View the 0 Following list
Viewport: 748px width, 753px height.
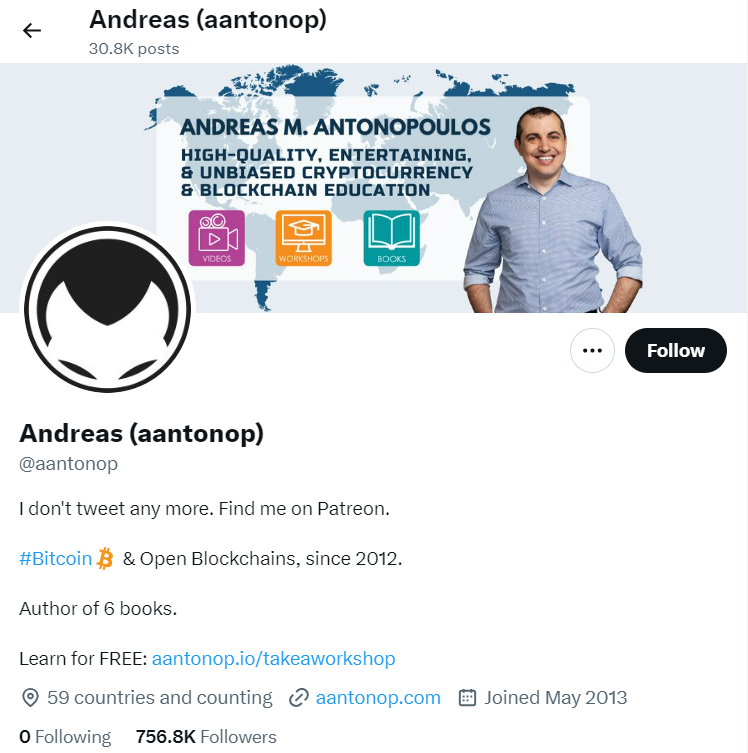tap(65, 737)
